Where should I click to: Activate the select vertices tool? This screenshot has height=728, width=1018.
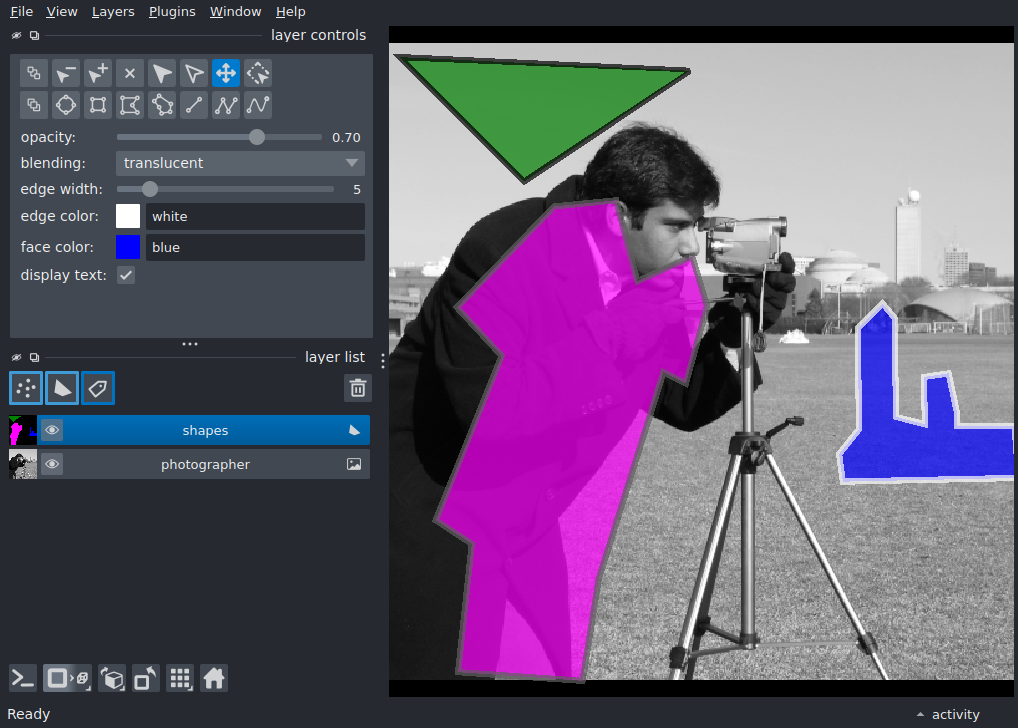pyautogui.click(x=193, y=73)
